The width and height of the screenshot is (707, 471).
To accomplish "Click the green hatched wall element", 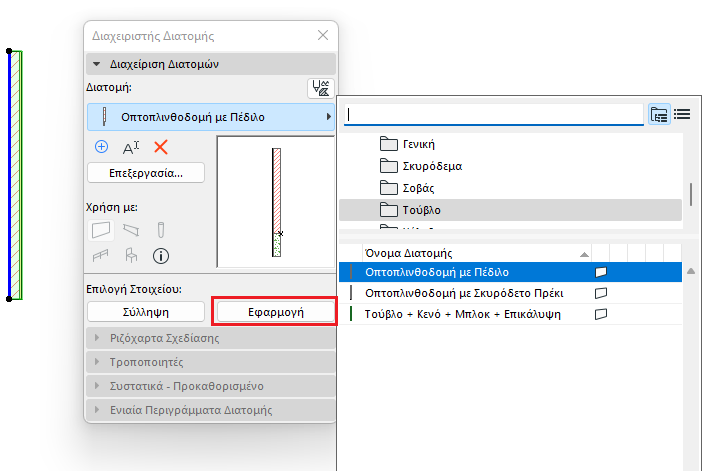I will tap(16, 175).
